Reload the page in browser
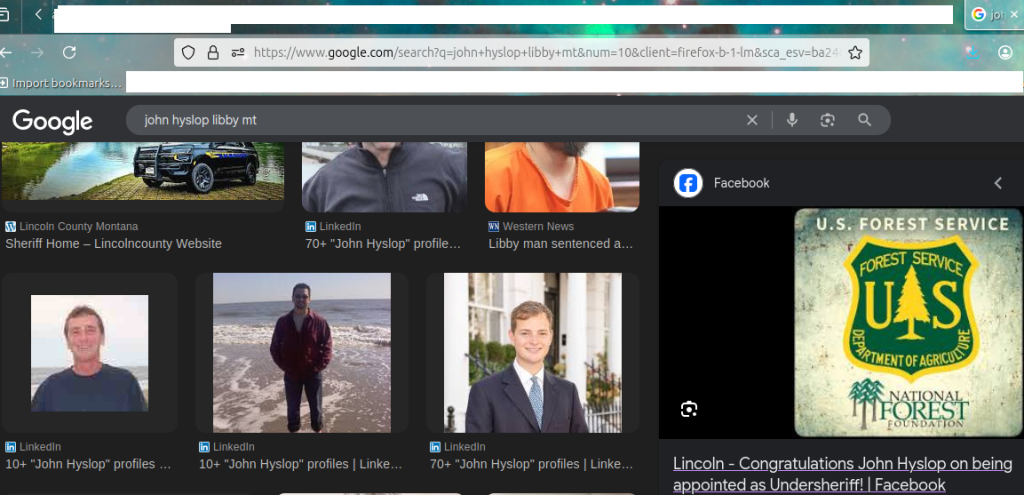This screenshot has width=1024, height=495. click(x=69, y=52)
